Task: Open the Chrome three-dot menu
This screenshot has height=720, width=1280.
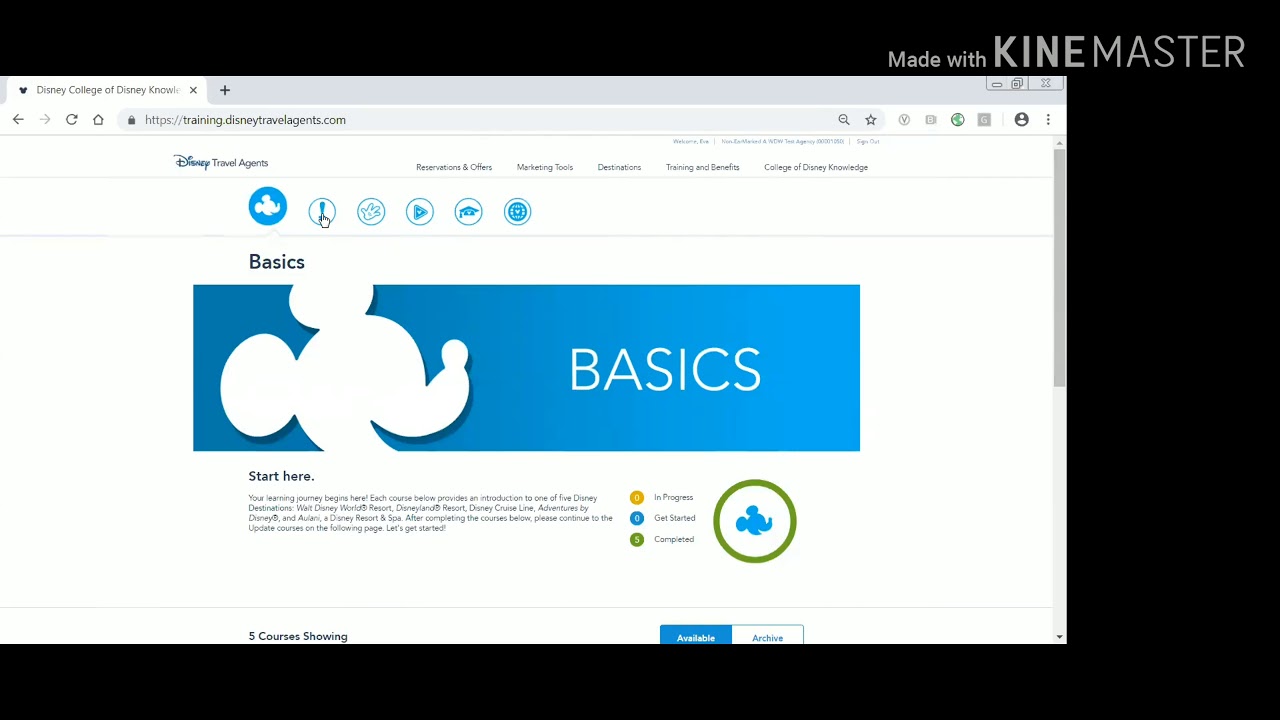Action: coord(1048,119)
